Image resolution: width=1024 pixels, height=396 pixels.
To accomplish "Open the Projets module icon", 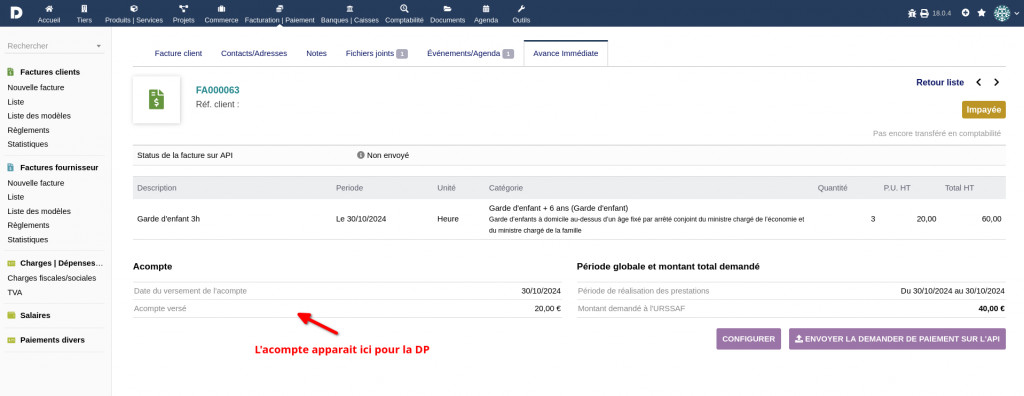I will pos(184,9).
